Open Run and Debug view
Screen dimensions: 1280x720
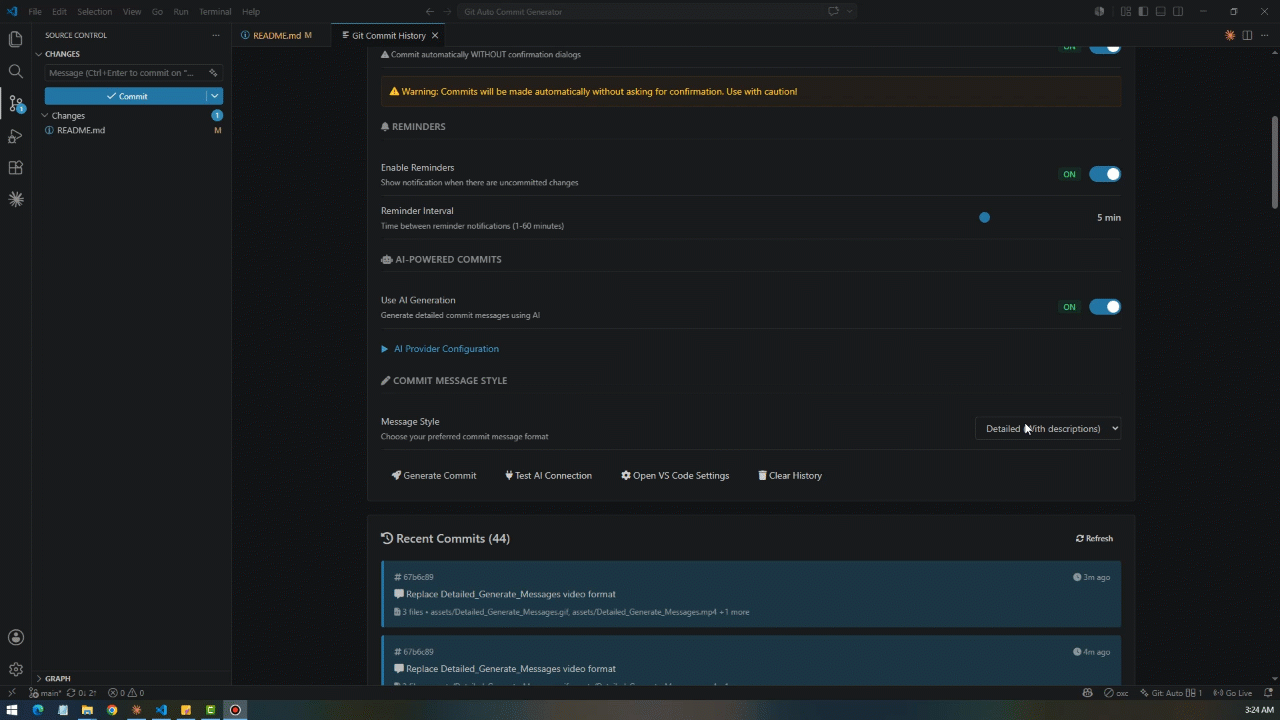point(15,136)
